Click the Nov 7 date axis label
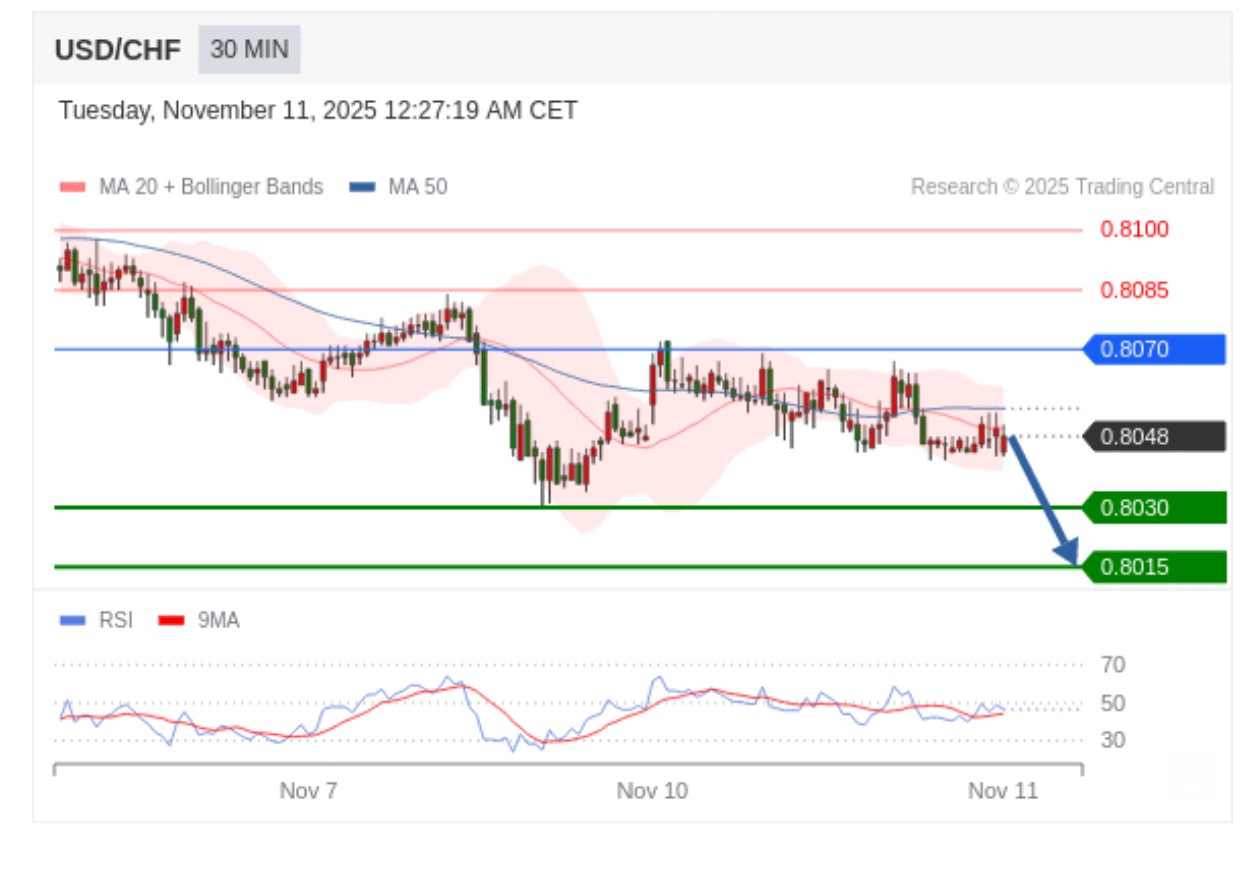Image resolution: width=1258 pixels, height=874 pixels. click(308, 791)
